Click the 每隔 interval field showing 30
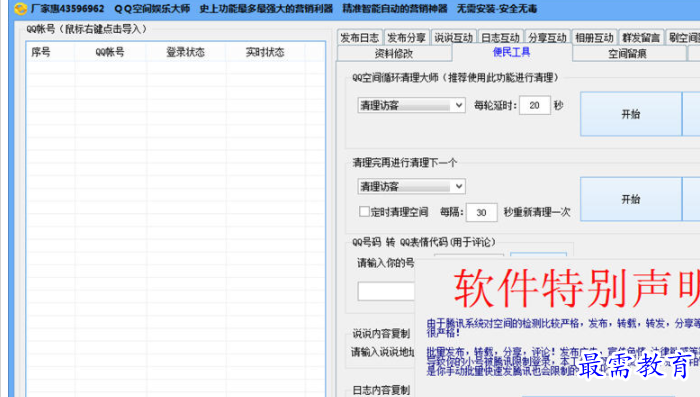 pos(481,212)
